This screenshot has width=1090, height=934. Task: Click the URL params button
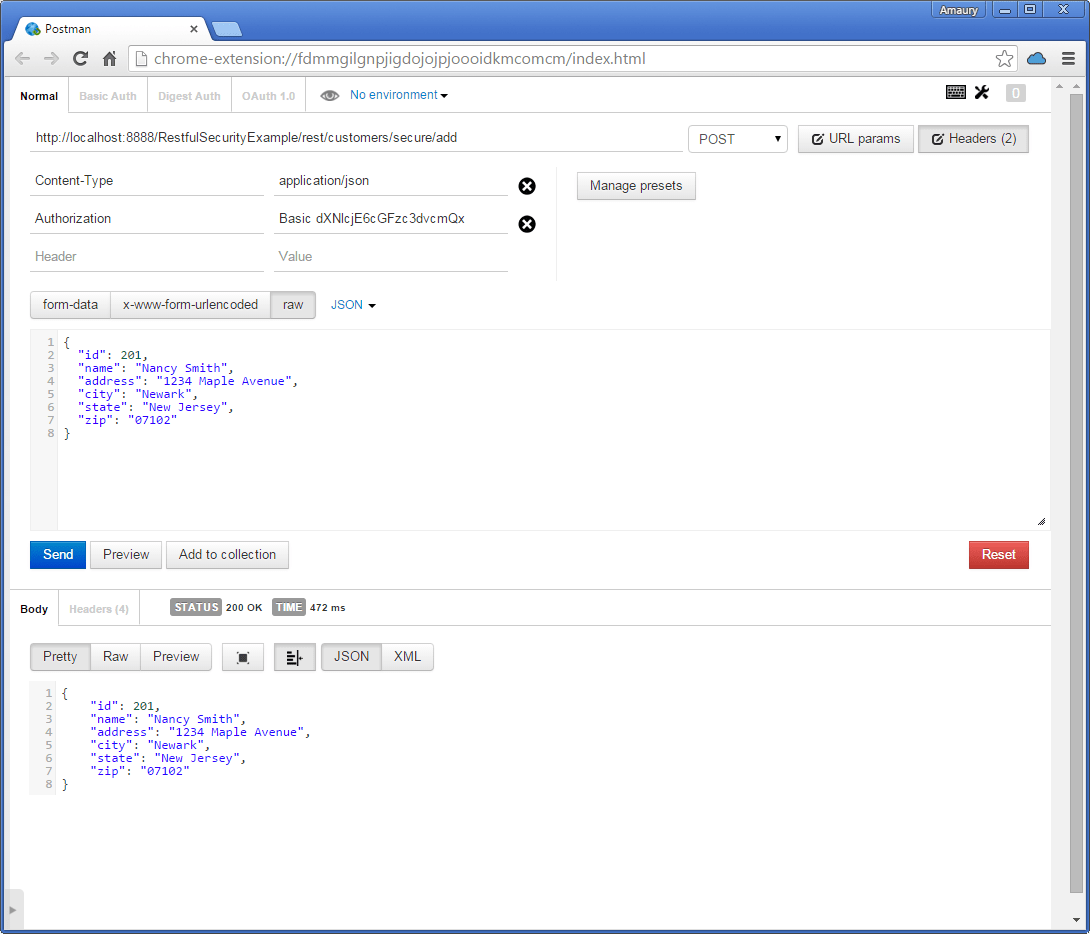(x=856, y=139)
